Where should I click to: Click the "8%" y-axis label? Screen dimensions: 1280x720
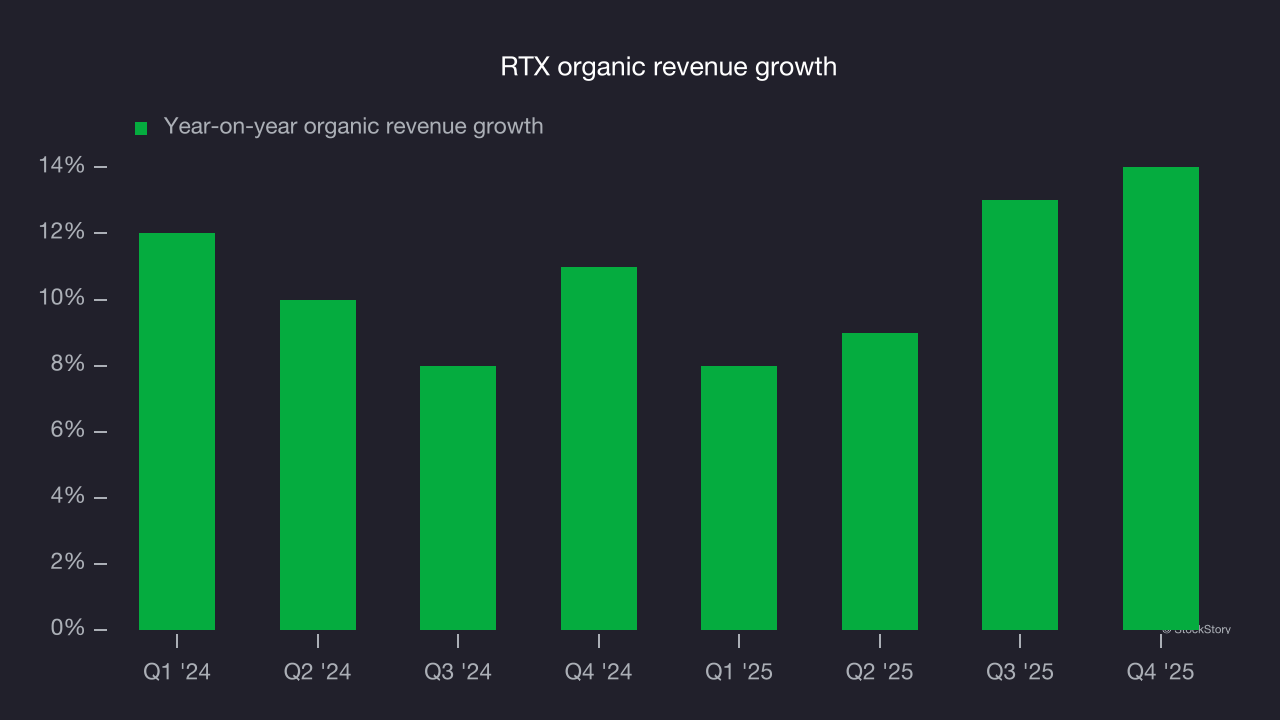click(x=68, y=365)
